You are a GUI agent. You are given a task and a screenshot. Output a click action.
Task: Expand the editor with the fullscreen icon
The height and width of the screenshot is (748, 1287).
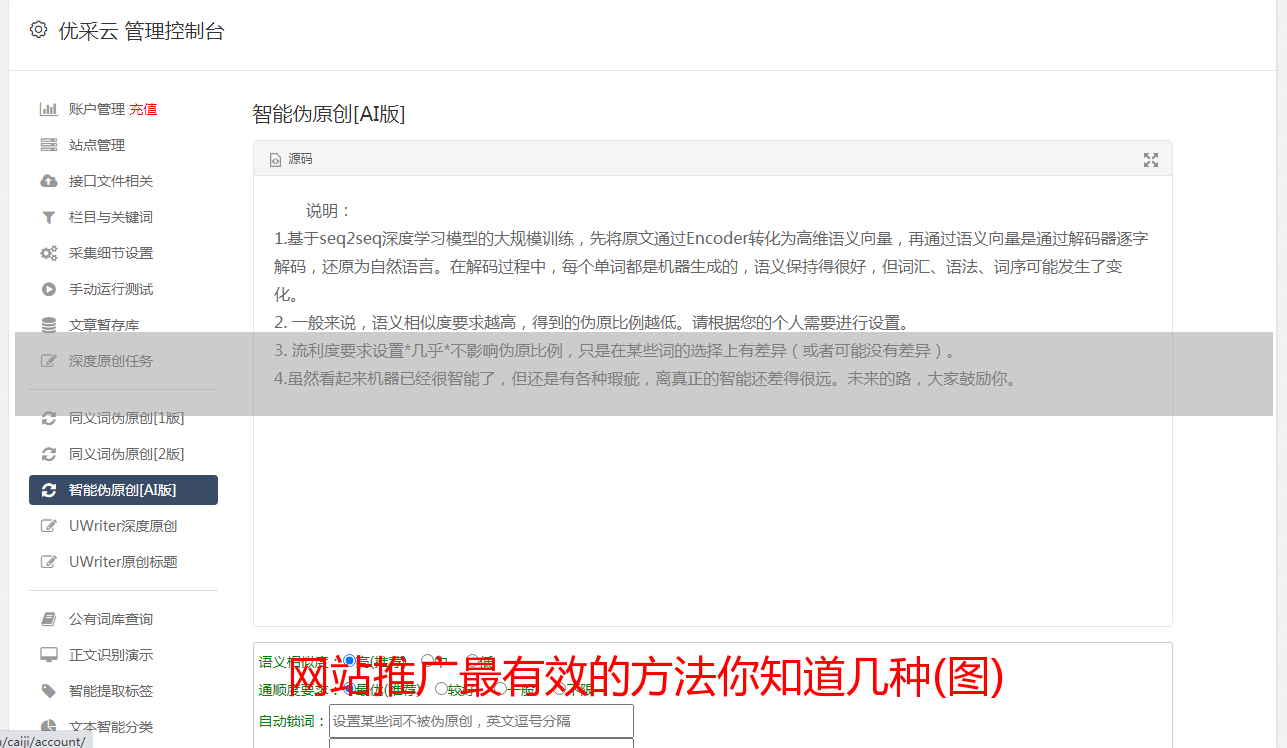pyautogui.click(x=1151, y=160)
